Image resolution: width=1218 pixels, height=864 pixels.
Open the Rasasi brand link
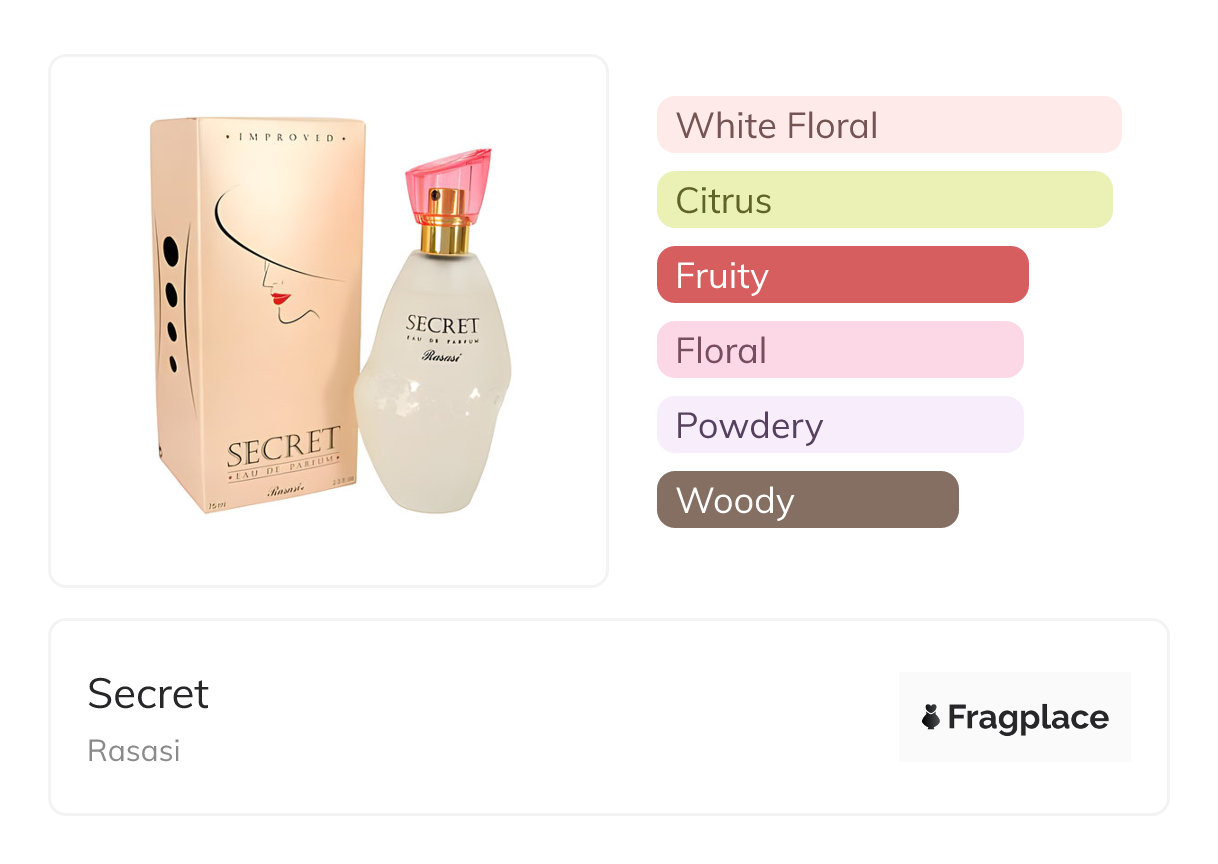pyautogui.click(x=134, y=751)
